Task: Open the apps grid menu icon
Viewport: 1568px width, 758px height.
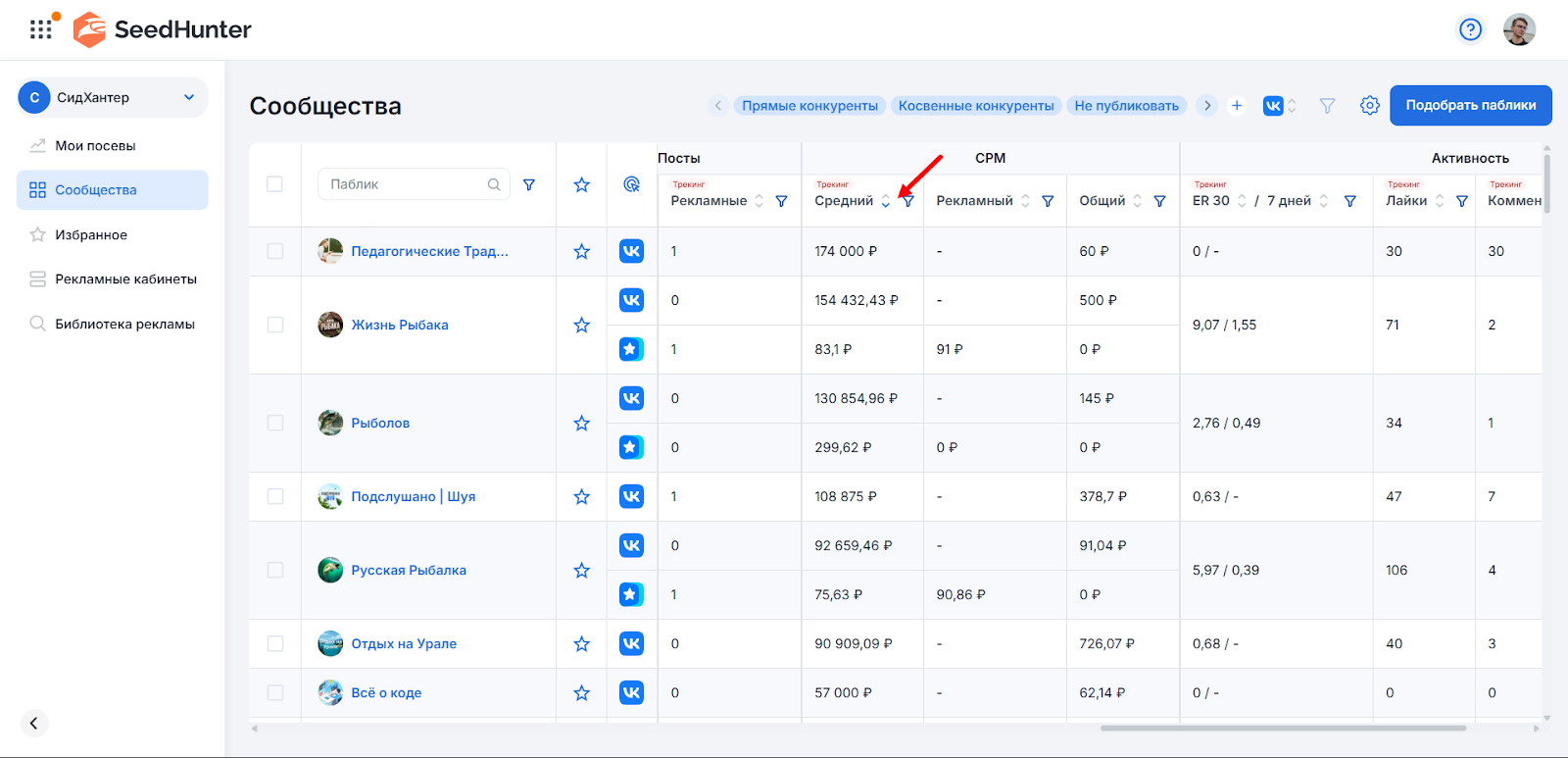Action: 41,29
